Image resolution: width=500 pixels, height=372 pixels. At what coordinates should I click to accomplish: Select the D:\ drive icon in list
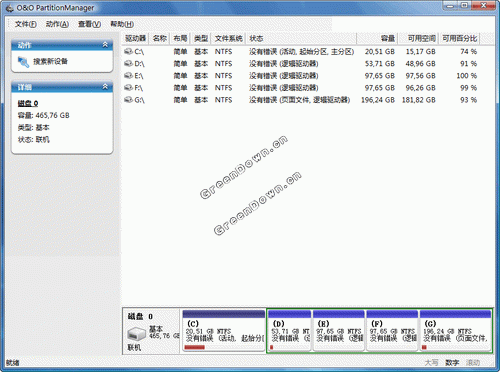(128, 64)
